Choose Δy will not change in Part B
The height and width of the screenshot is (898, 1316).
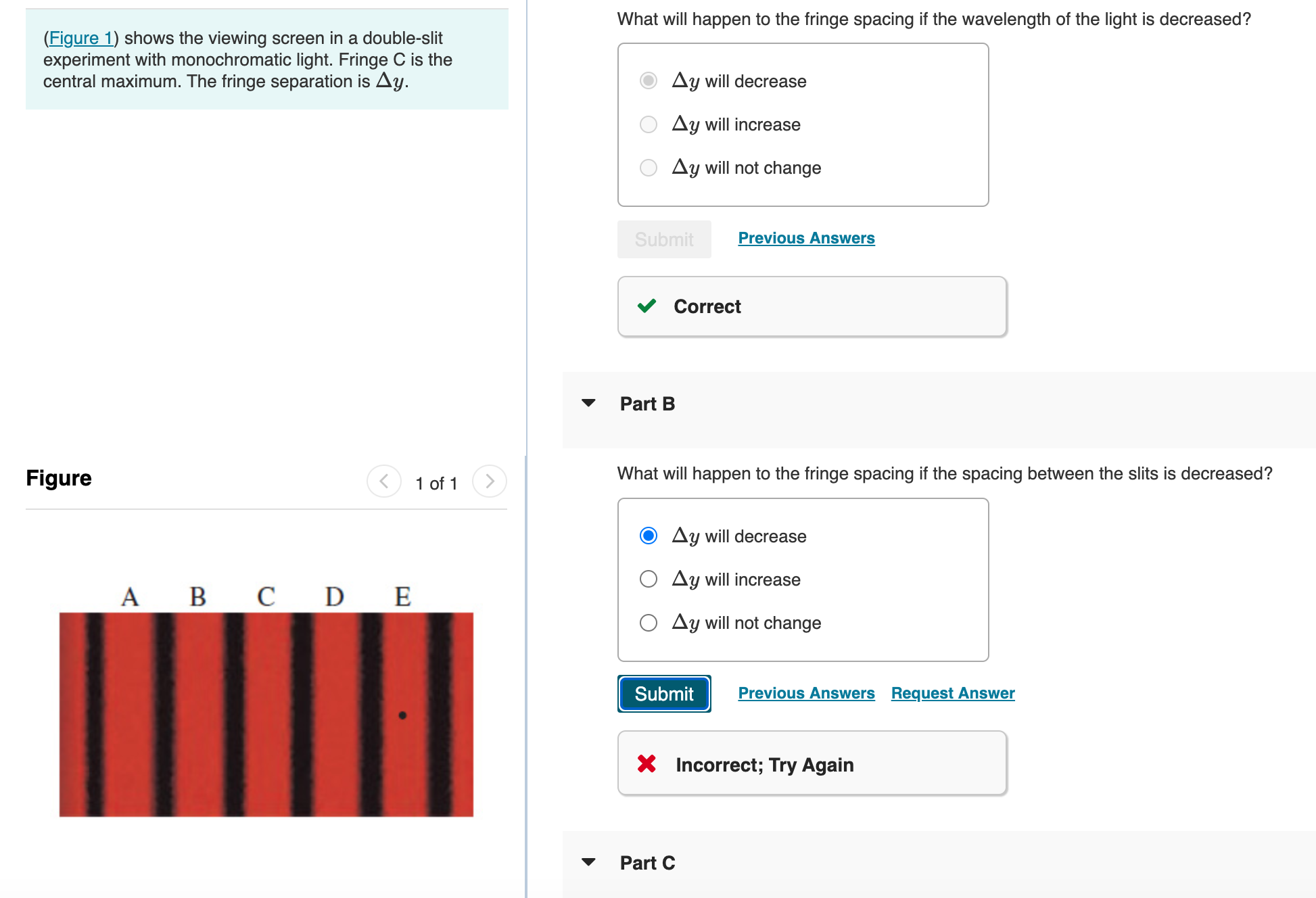click(648, 622)
